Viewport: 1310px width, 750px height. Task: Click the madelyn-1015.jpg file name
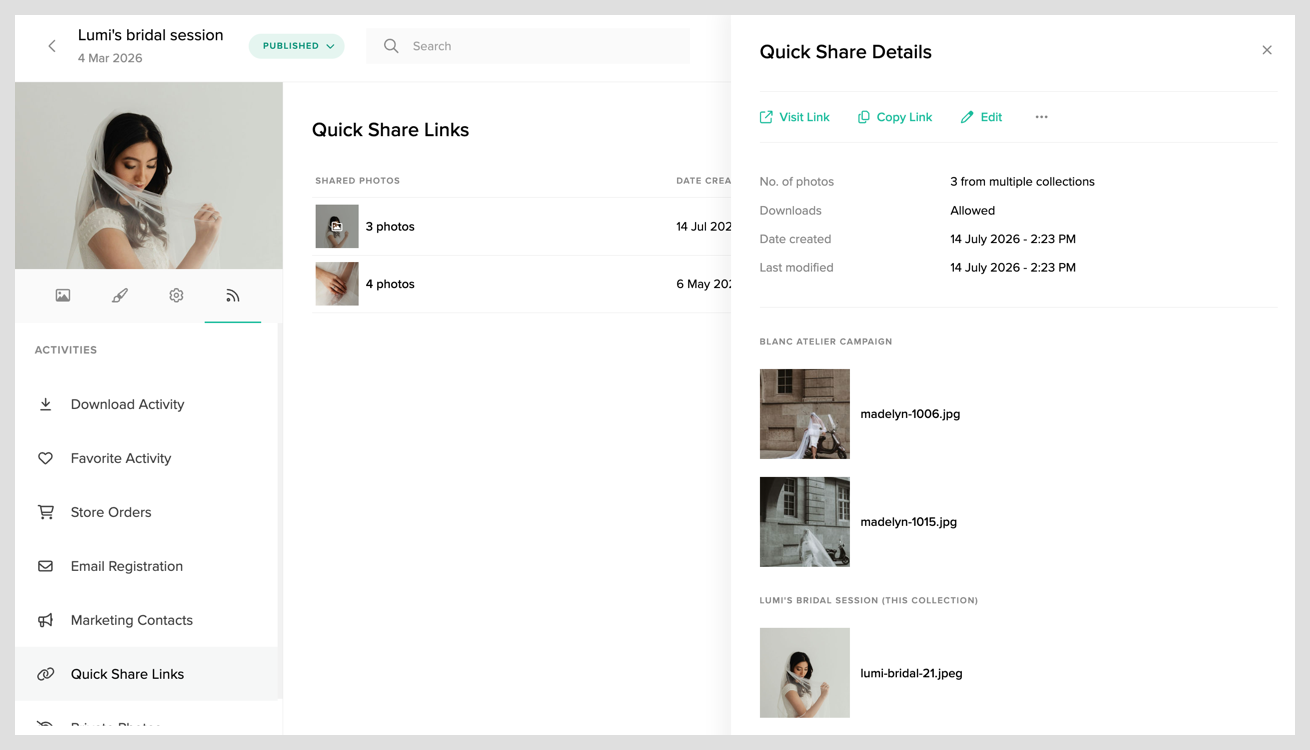point(909,522)
